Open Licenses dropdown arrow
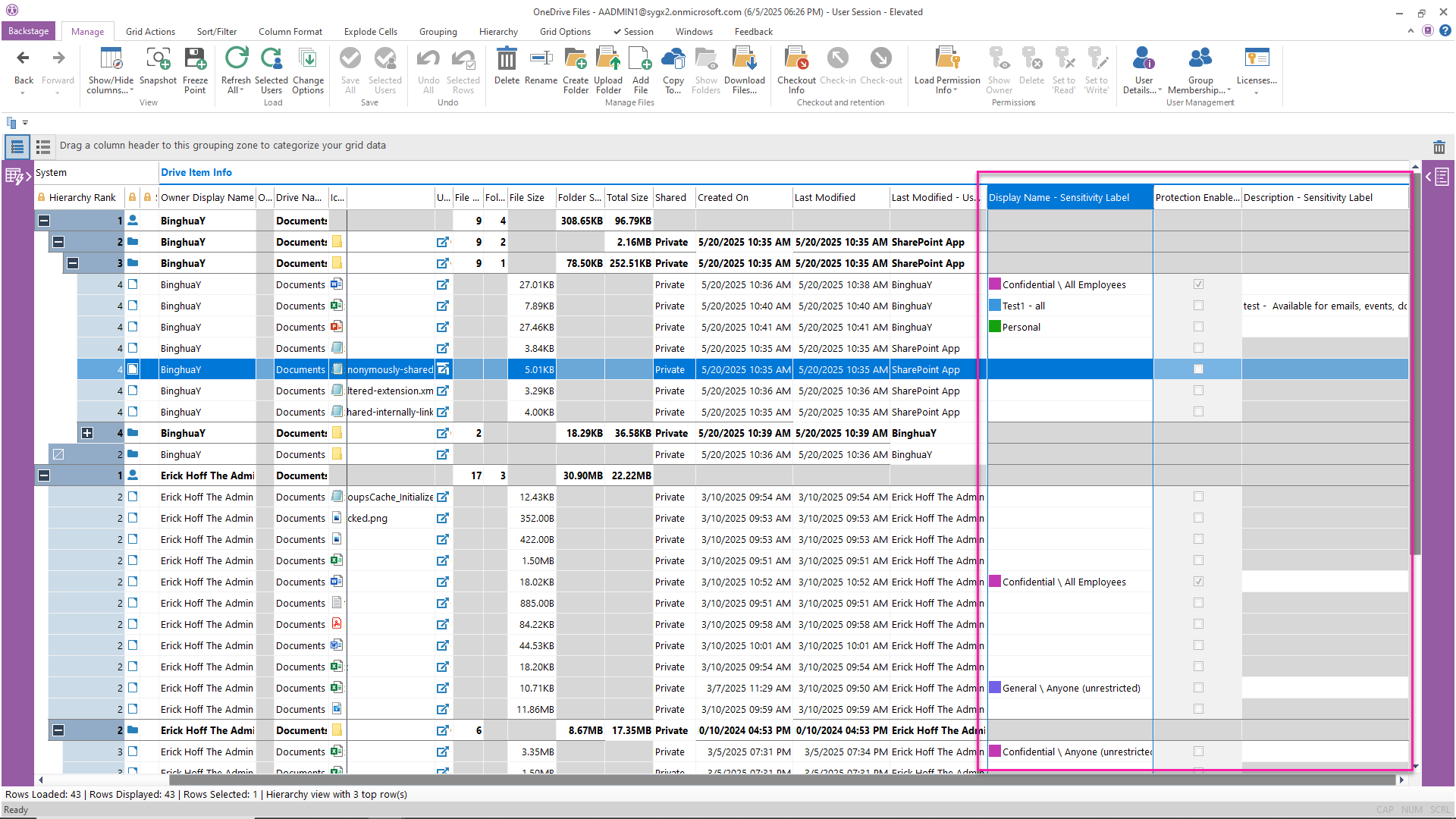The width and height of the screenshot is (1456, 819). (1257, 93)
